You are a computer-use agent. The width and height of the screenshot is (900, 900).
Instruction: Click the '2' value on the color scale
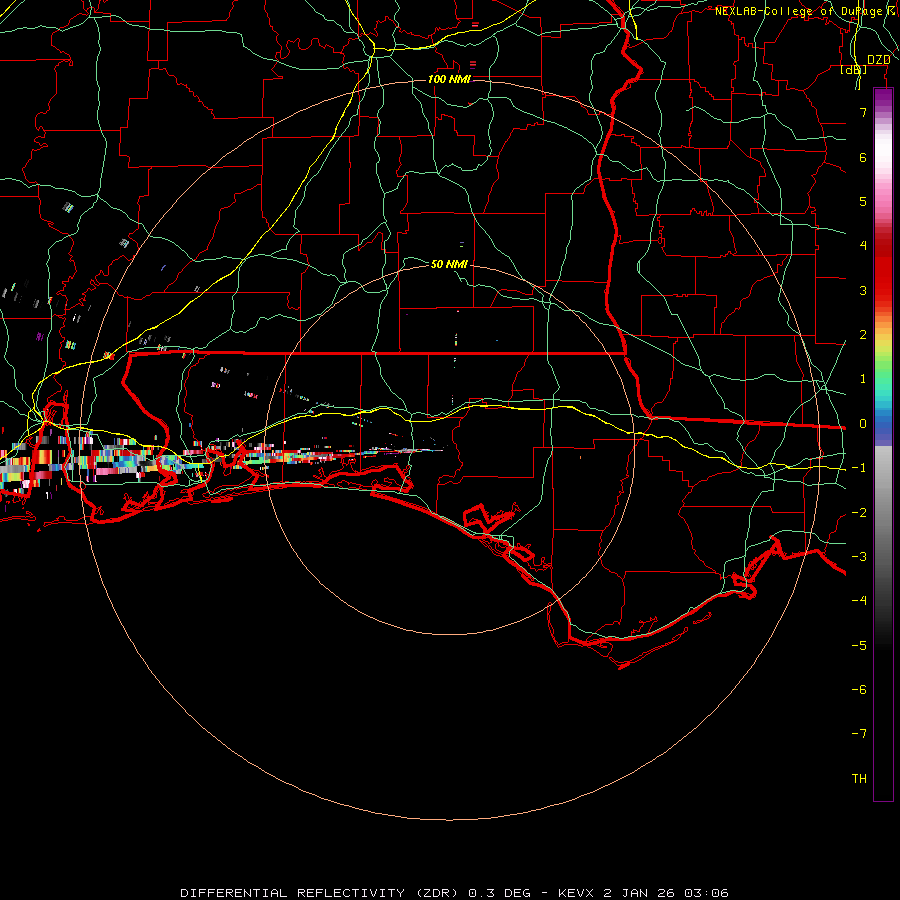[x=863, y=335]
